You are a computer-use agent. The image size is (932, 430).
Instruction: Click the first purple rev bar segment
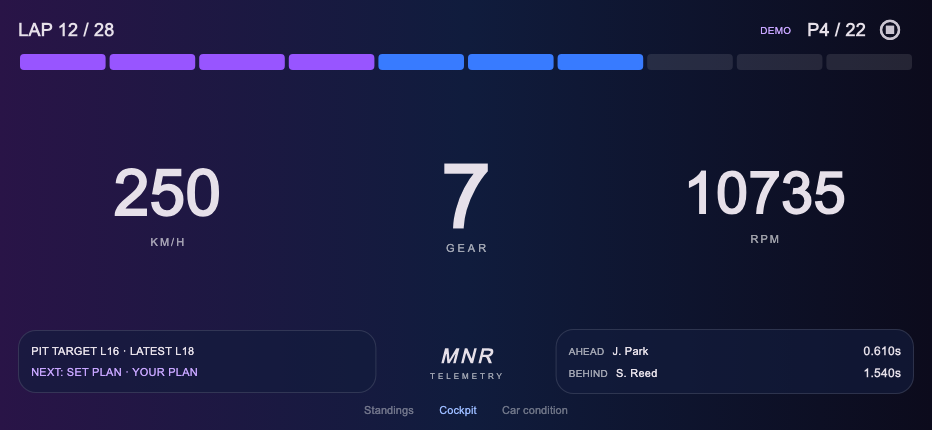click(62, 62)
